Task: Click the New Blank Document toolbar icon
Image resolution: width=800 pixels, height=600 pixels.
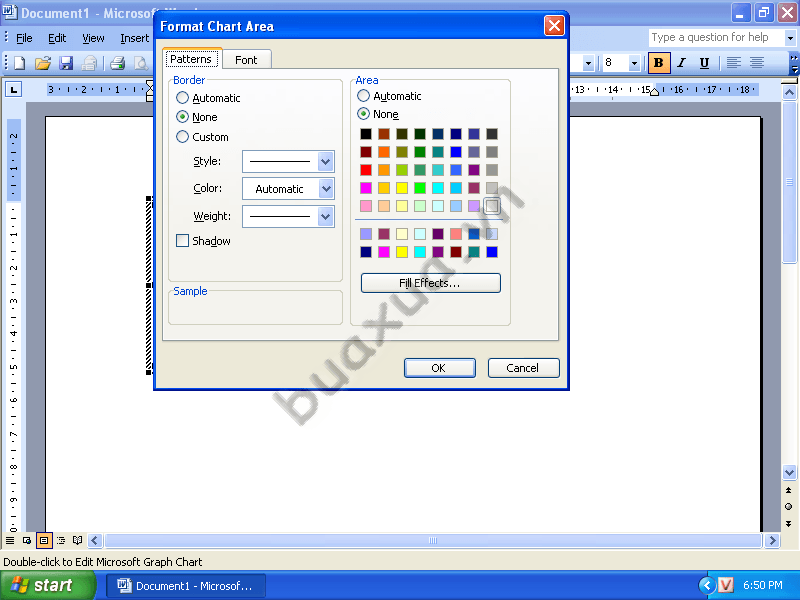Action: click(20, 63)
